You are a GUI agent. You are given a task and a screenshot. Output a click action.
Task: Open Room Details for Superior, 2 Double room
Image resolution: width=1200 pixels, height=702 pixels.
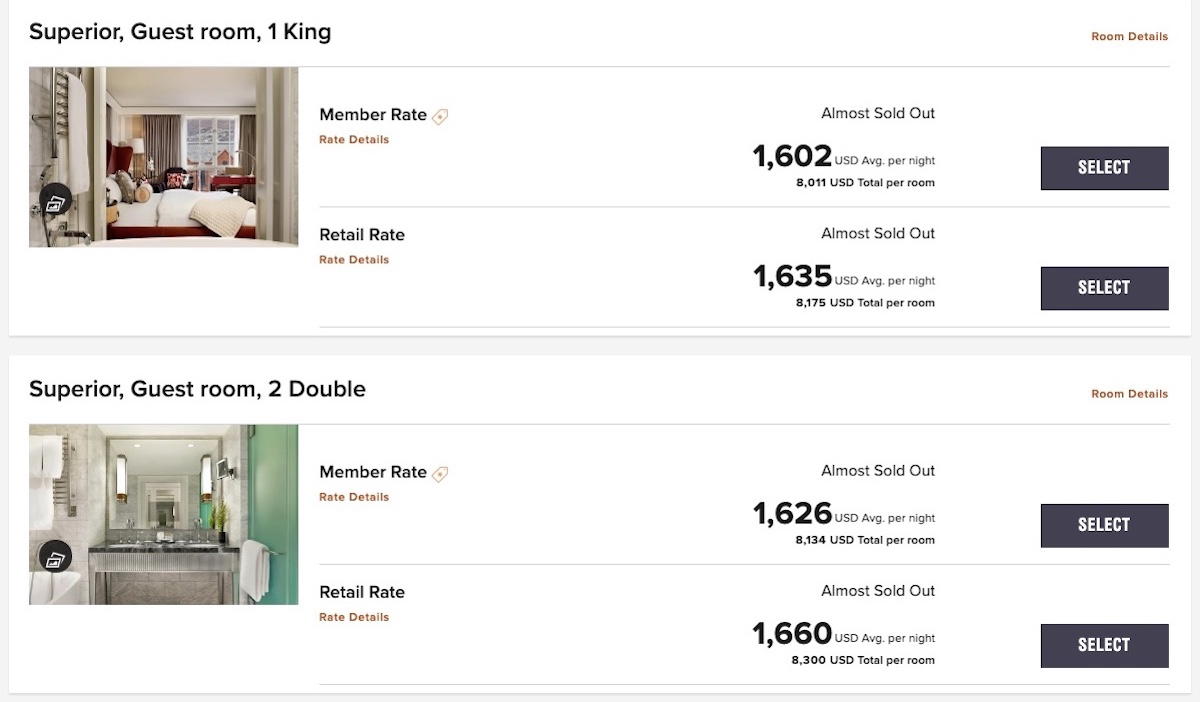(x=1128, y=394)
